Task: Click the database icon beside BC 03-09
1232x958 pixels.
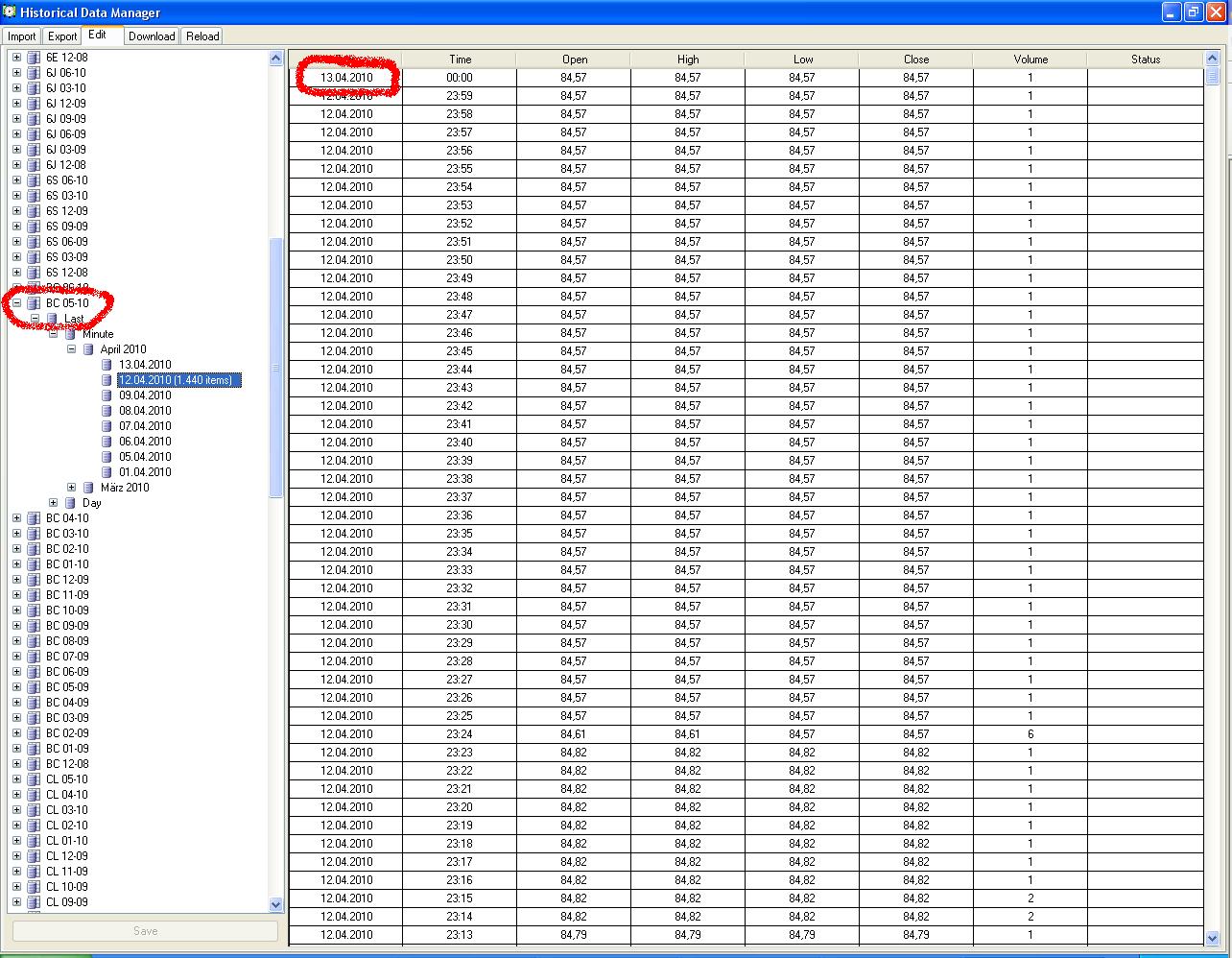Action: point(34,718)
